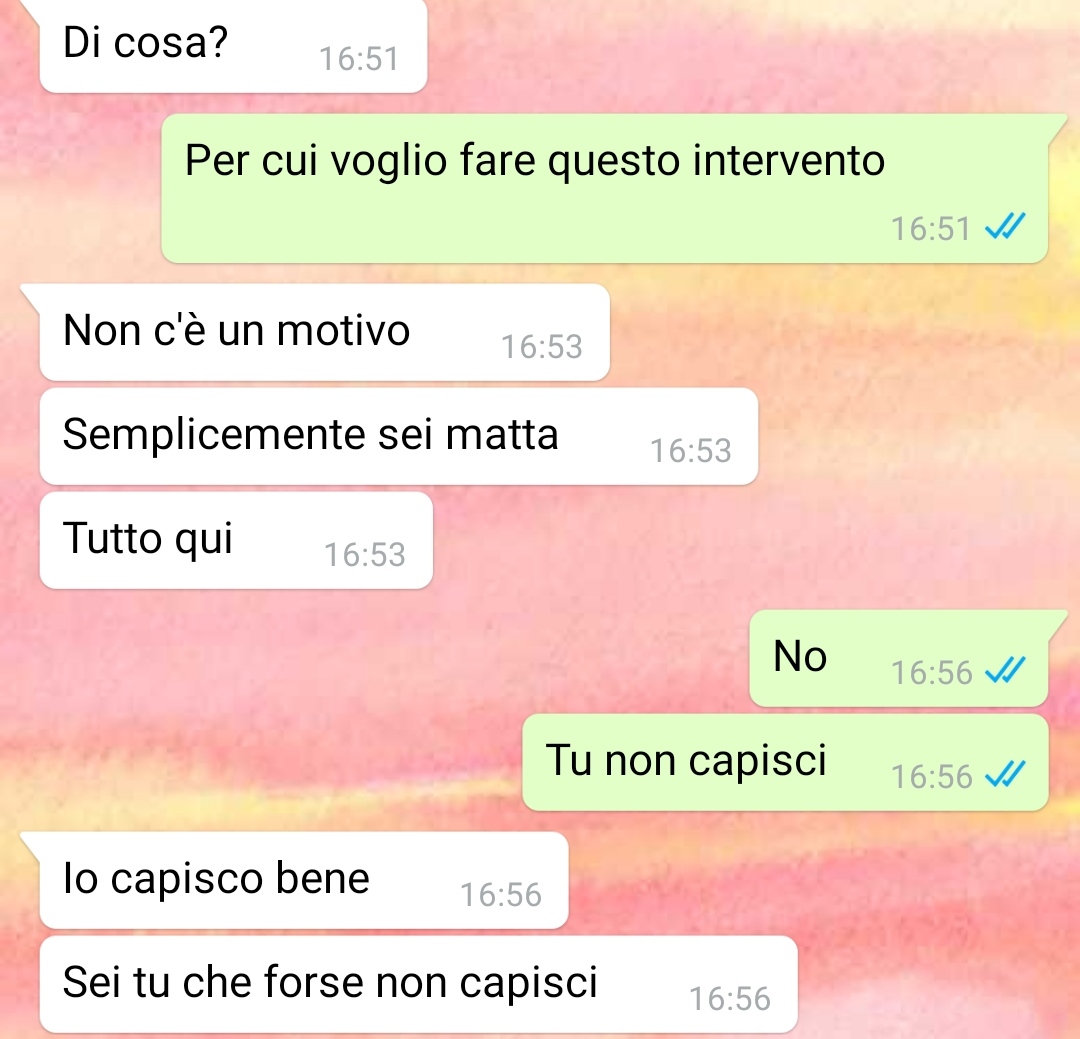
Task: Tap the 'Per cui voglio fare questo intervento' message
Action: click(x=604, y=188)
